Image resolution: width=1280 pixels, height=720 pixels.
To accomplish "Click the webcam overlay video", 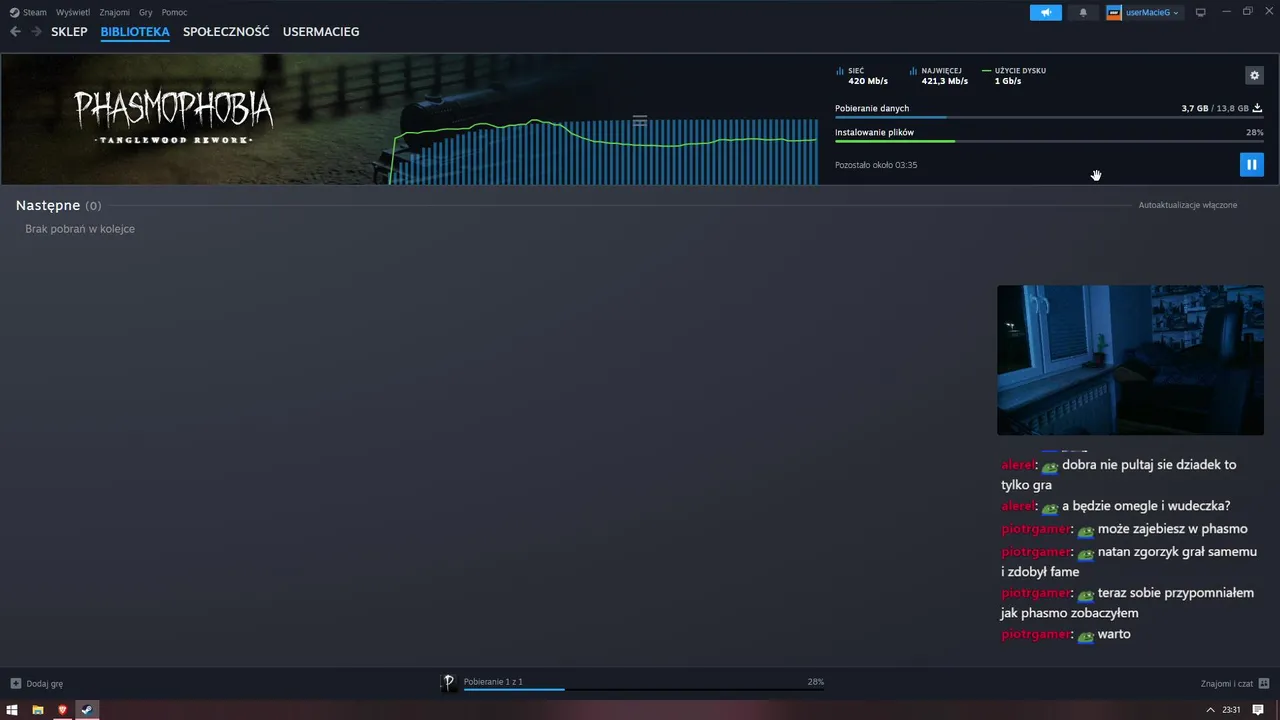I will 1130,360.
